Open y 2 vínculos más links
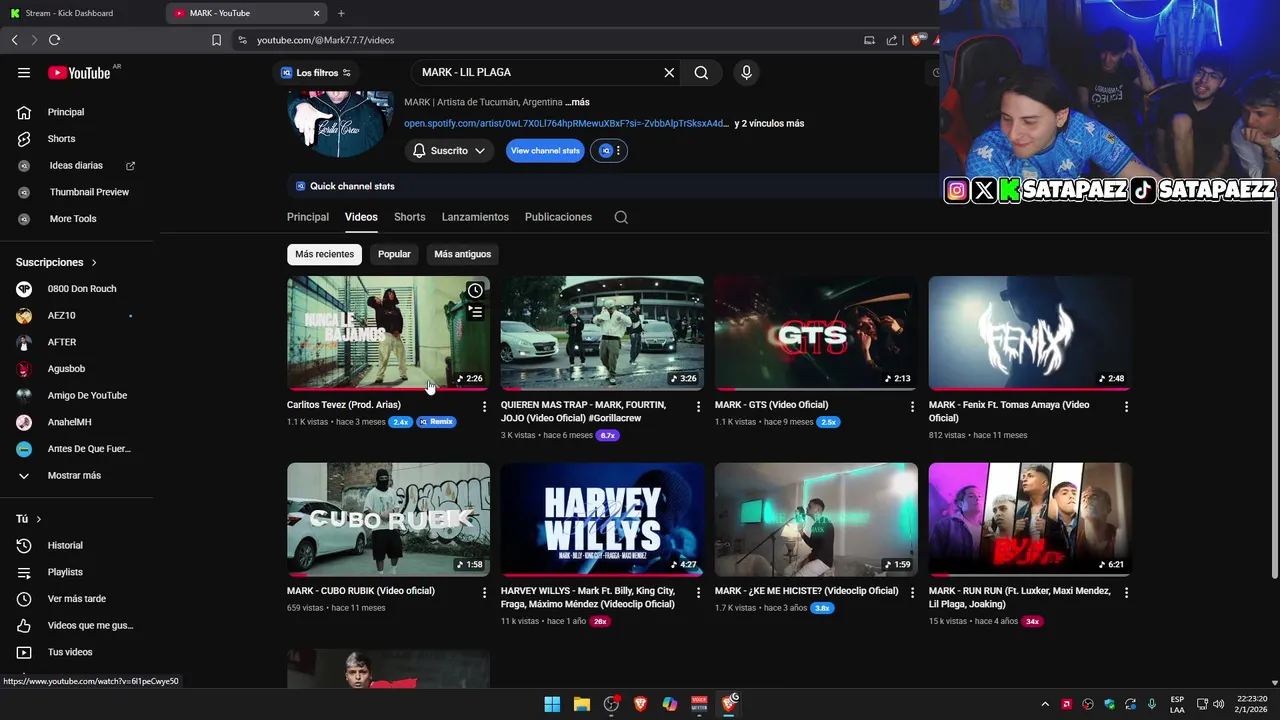This screenshot has width=1280, height=720. pos(769,124)
